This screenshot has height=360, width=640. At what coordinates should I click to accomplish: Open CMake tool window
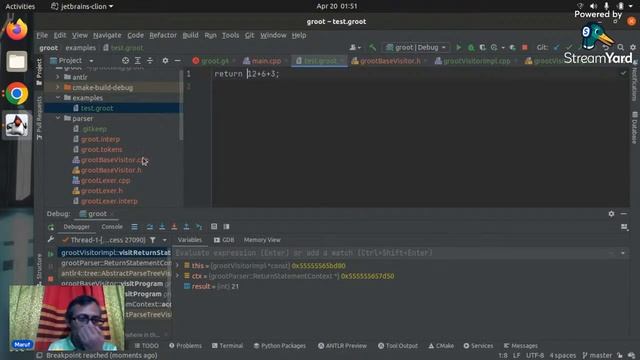441,346
